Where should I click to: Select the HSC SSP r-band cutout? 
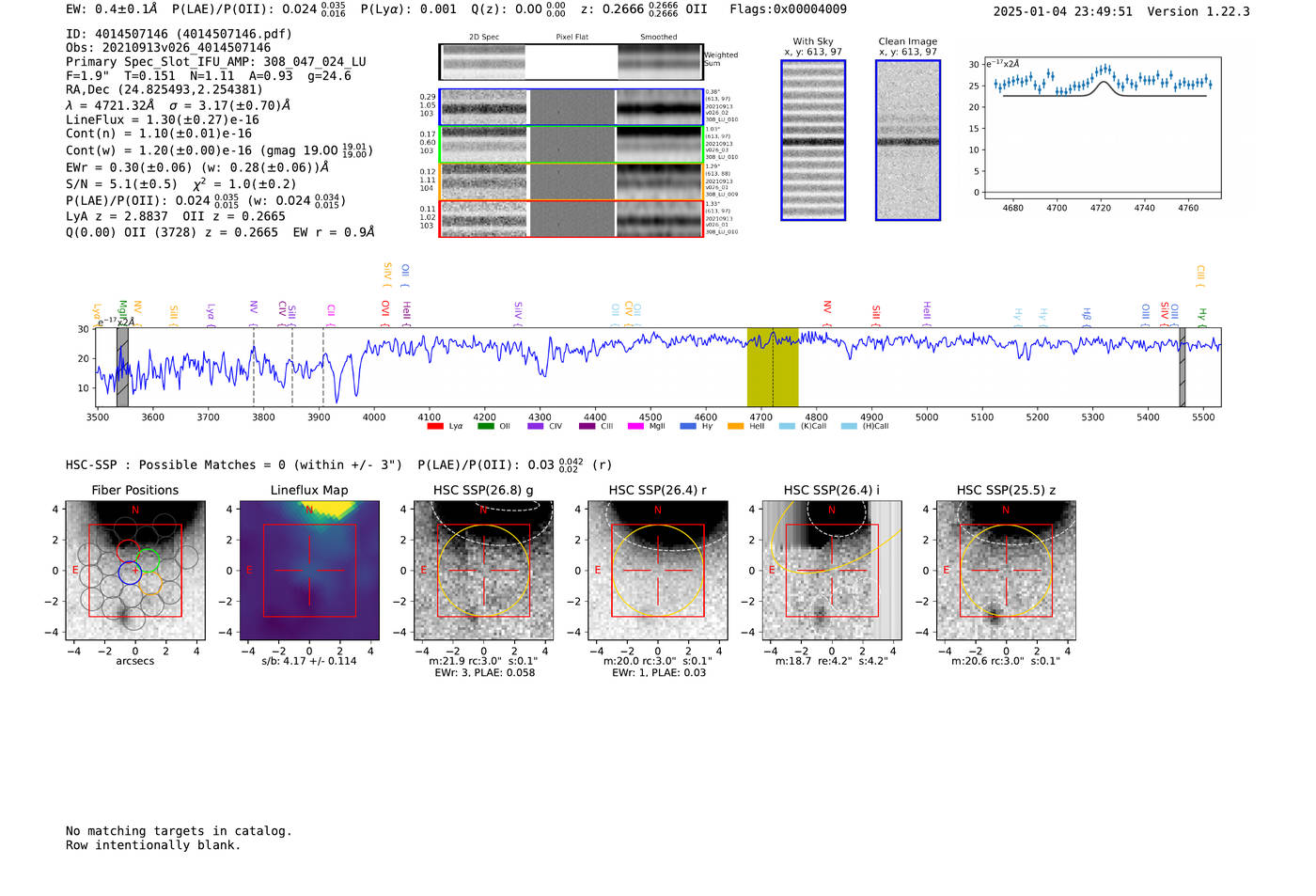[658, 571]
